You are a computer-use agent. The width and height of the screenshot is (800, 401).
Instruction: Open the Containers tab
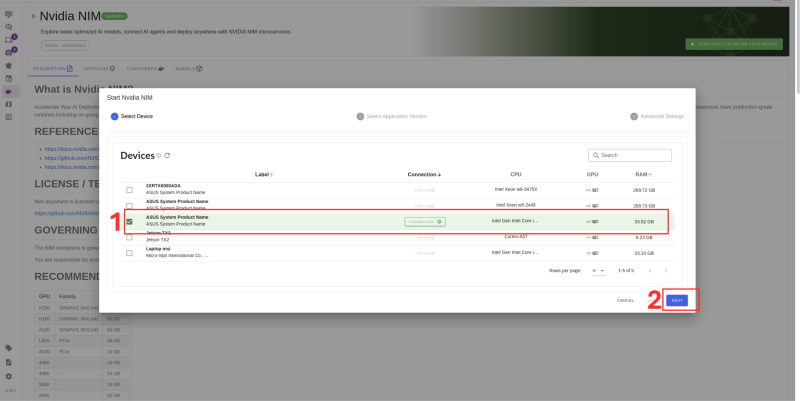pos(145,68)
